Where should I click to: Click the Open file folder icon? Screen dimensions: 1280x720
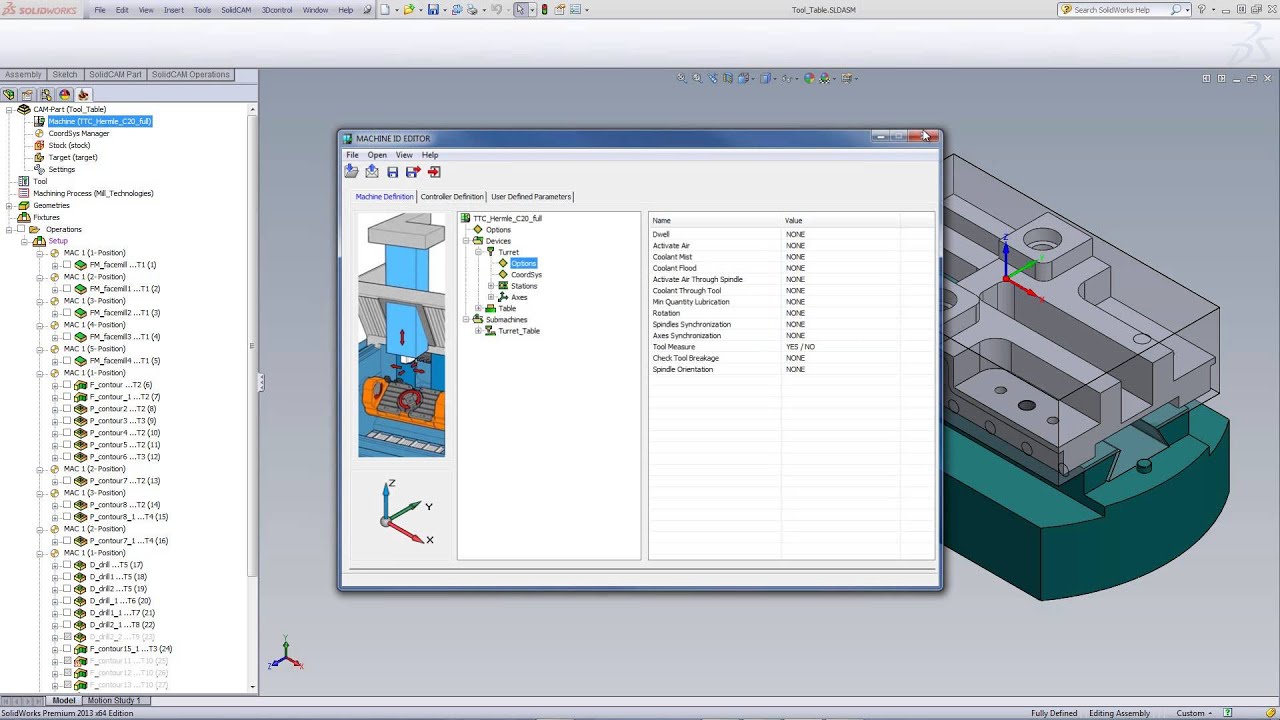(408, 10)
